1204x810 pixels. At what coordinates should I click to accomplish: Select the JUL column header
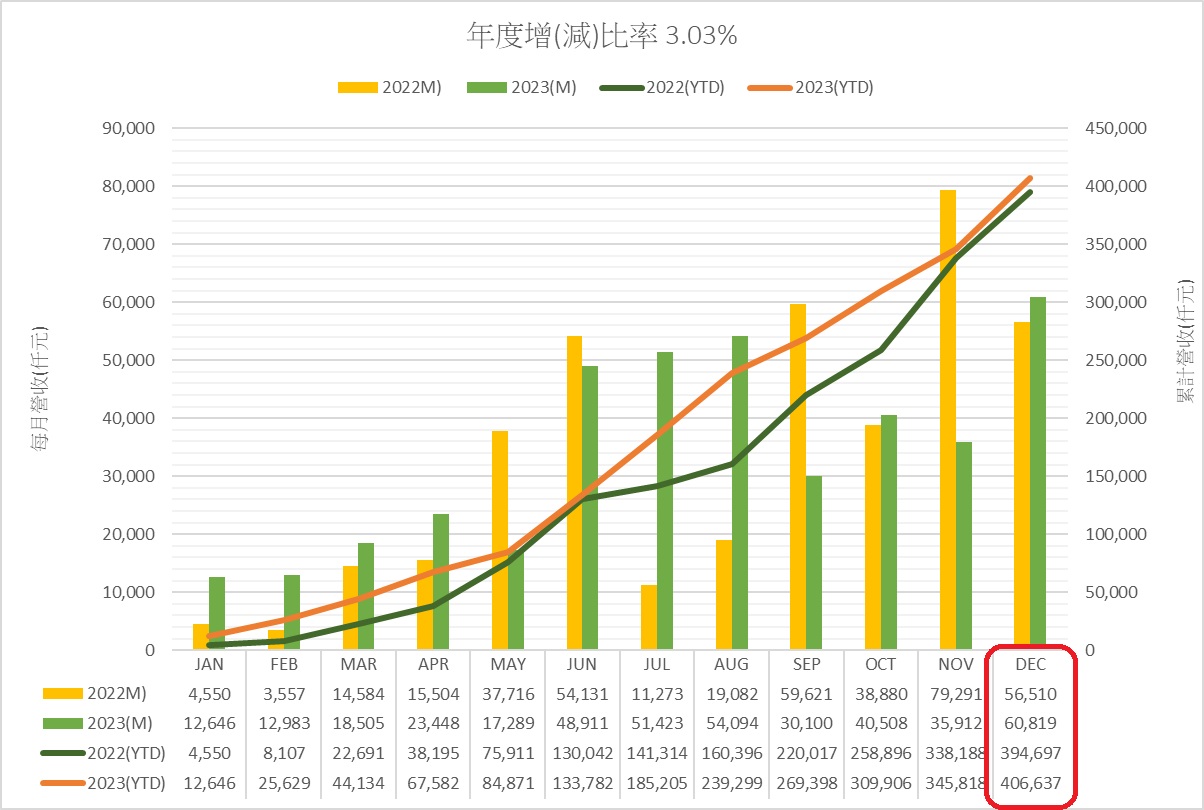click(x=656, y=664)
